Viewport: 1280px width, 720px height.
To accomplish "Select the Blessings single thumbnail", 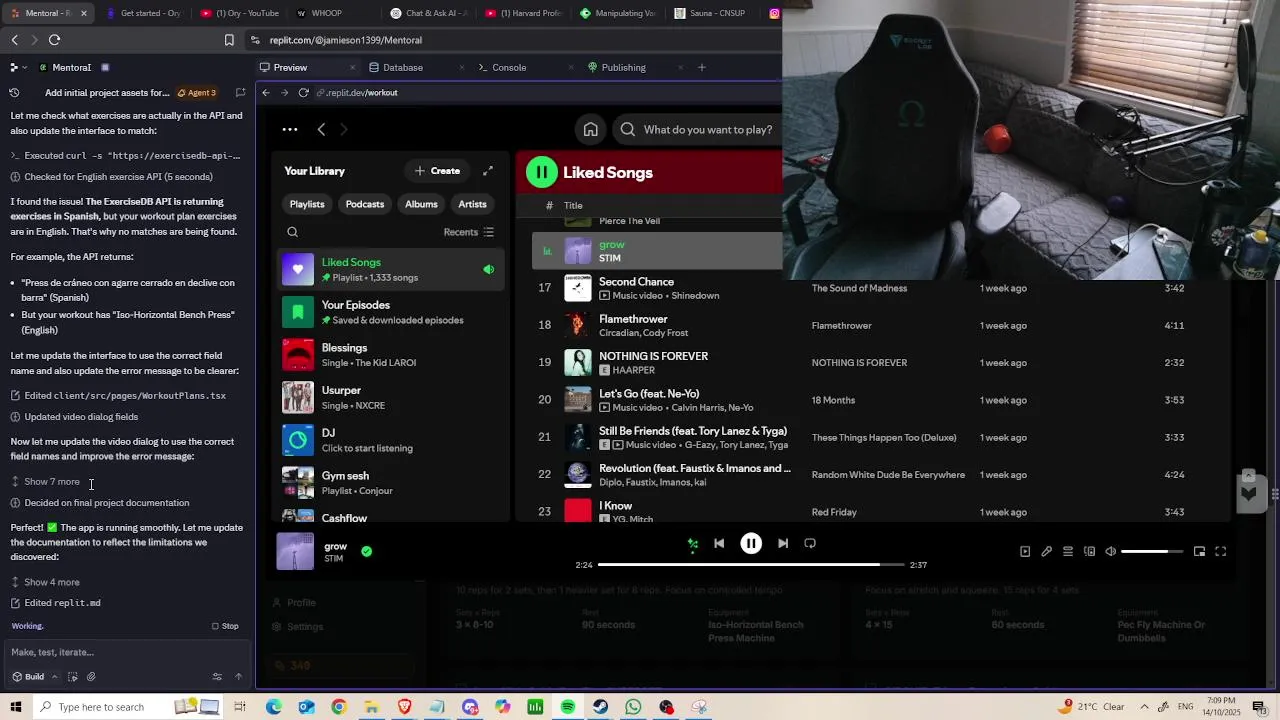I will point(298,355).
